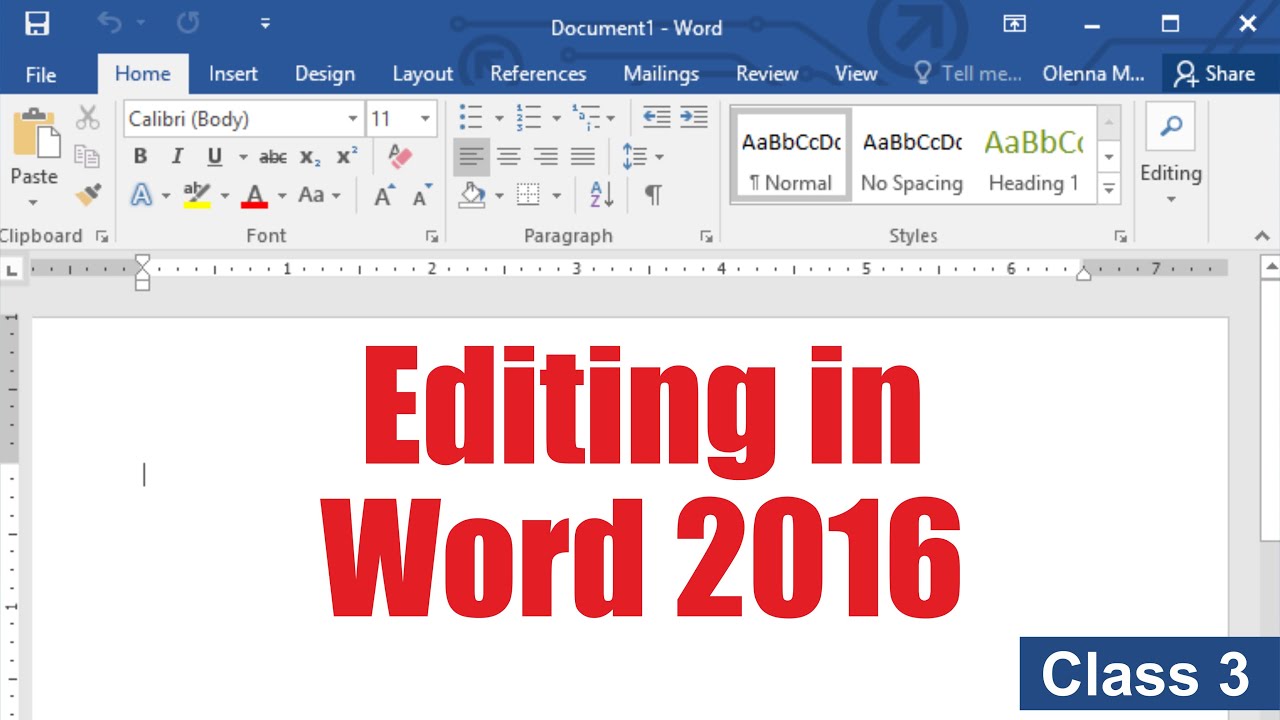Expand the Styles gallery More arrow
This screenshot has height=720, width=1280.
(x=1109, y=187)
